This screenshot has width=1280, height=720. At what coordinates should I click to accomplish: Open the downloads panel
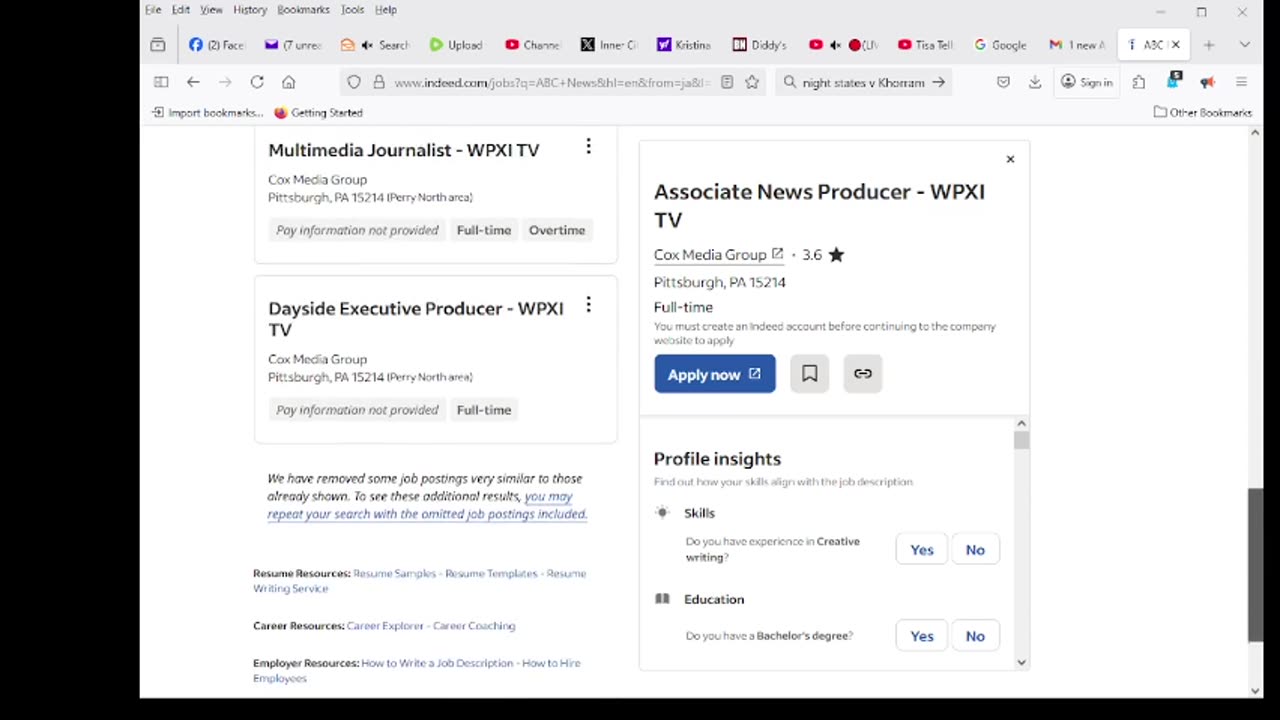click(x=1035, y=82)
